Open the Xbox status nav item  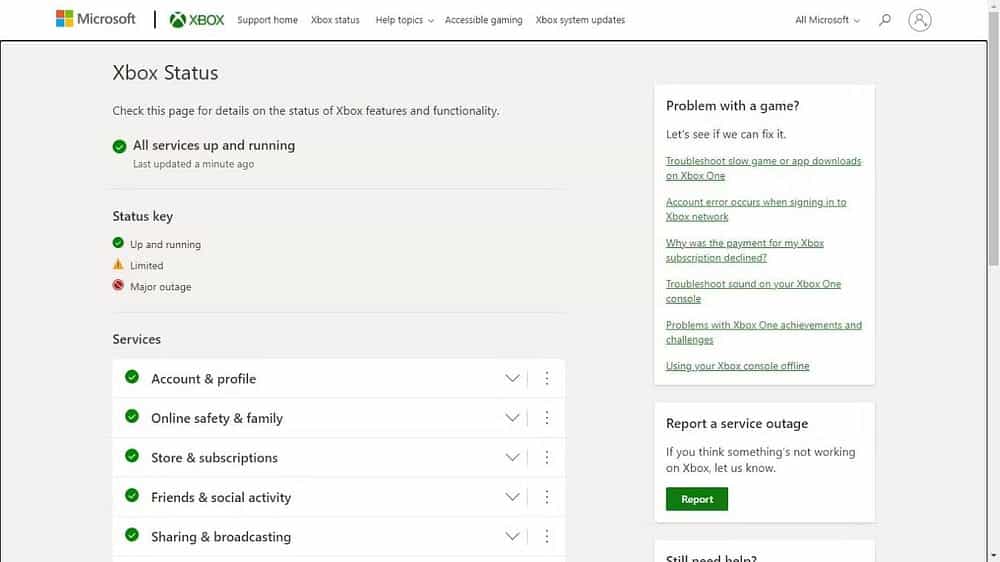click(335, 20)
